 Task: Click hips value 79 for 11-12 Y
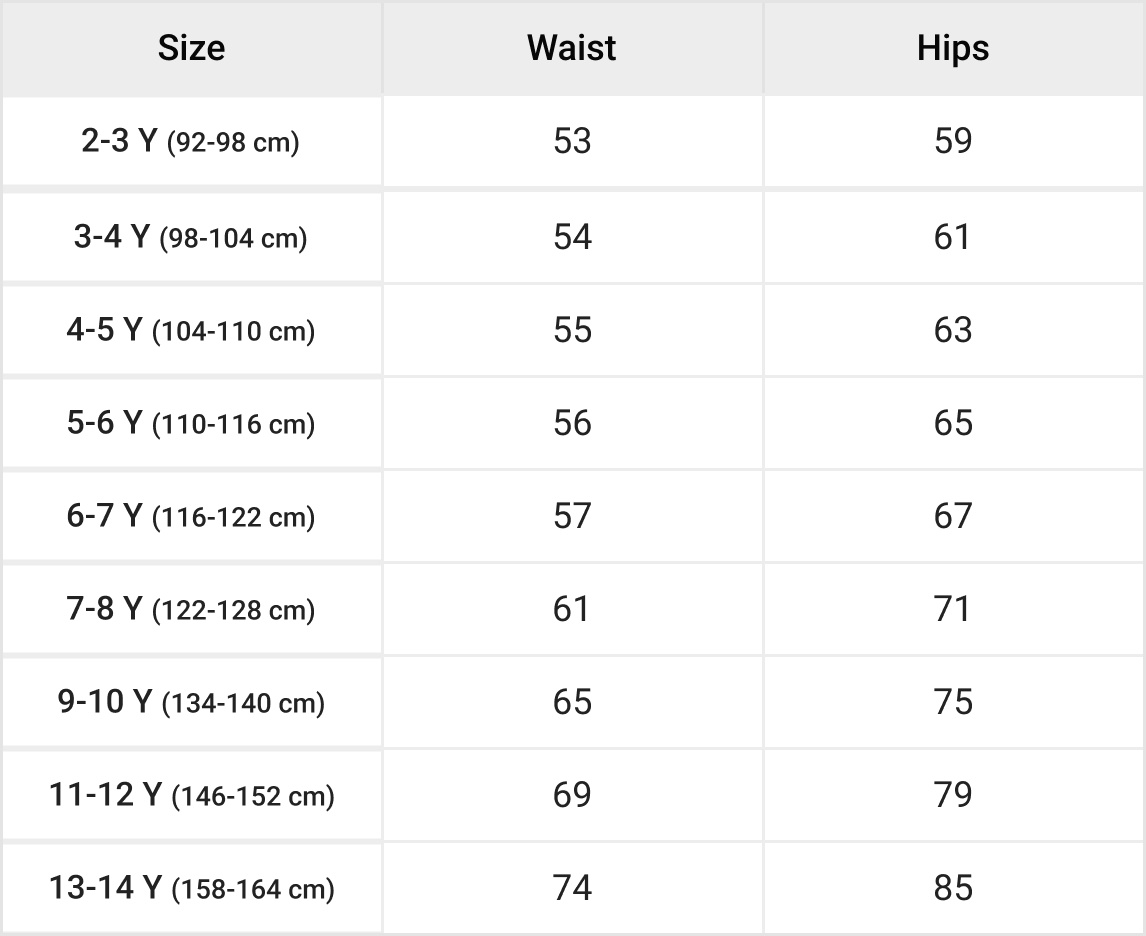(x=953, y=795)
